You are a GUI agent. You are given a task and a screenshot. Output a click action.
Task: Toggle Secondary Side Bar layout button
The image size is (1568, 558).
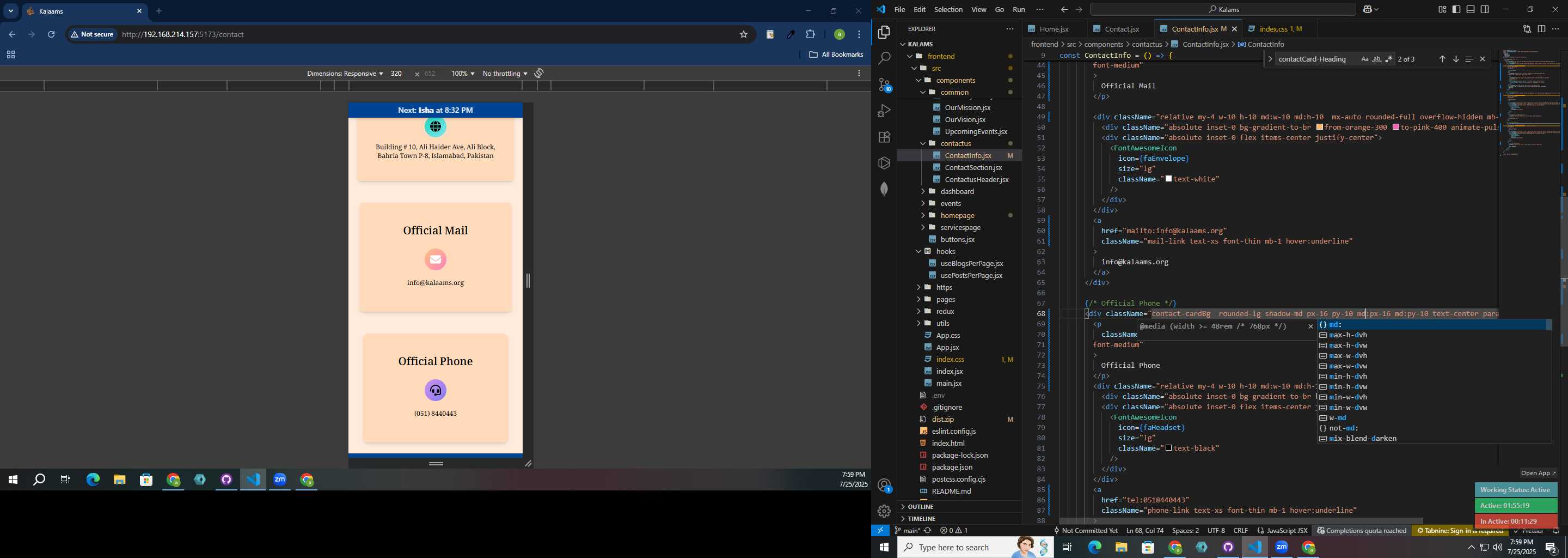[1485, 10]
